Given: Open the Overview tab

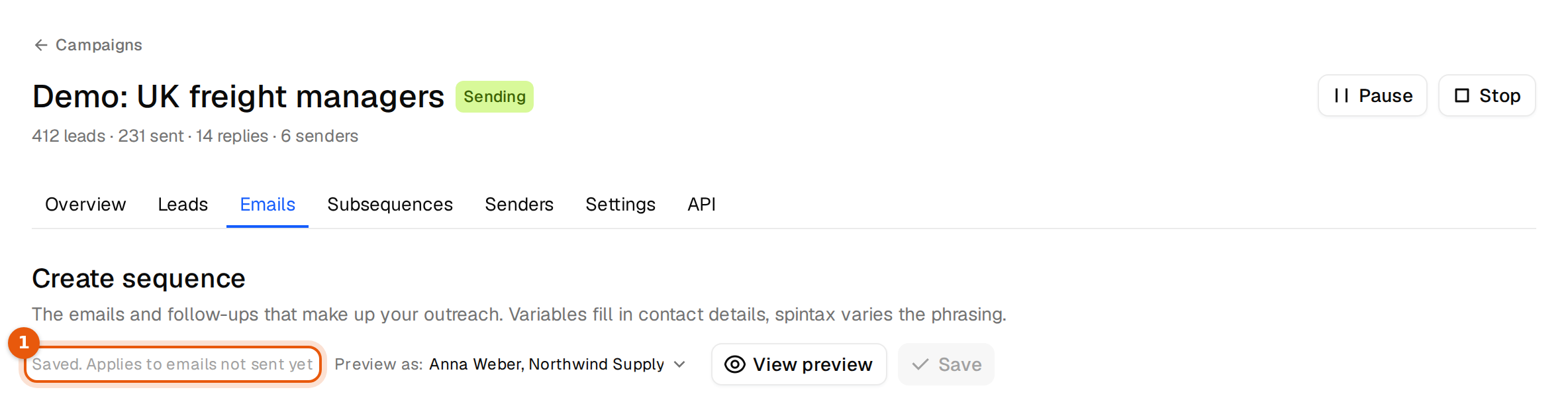Looking at the screenshot, I should [85, 205].
